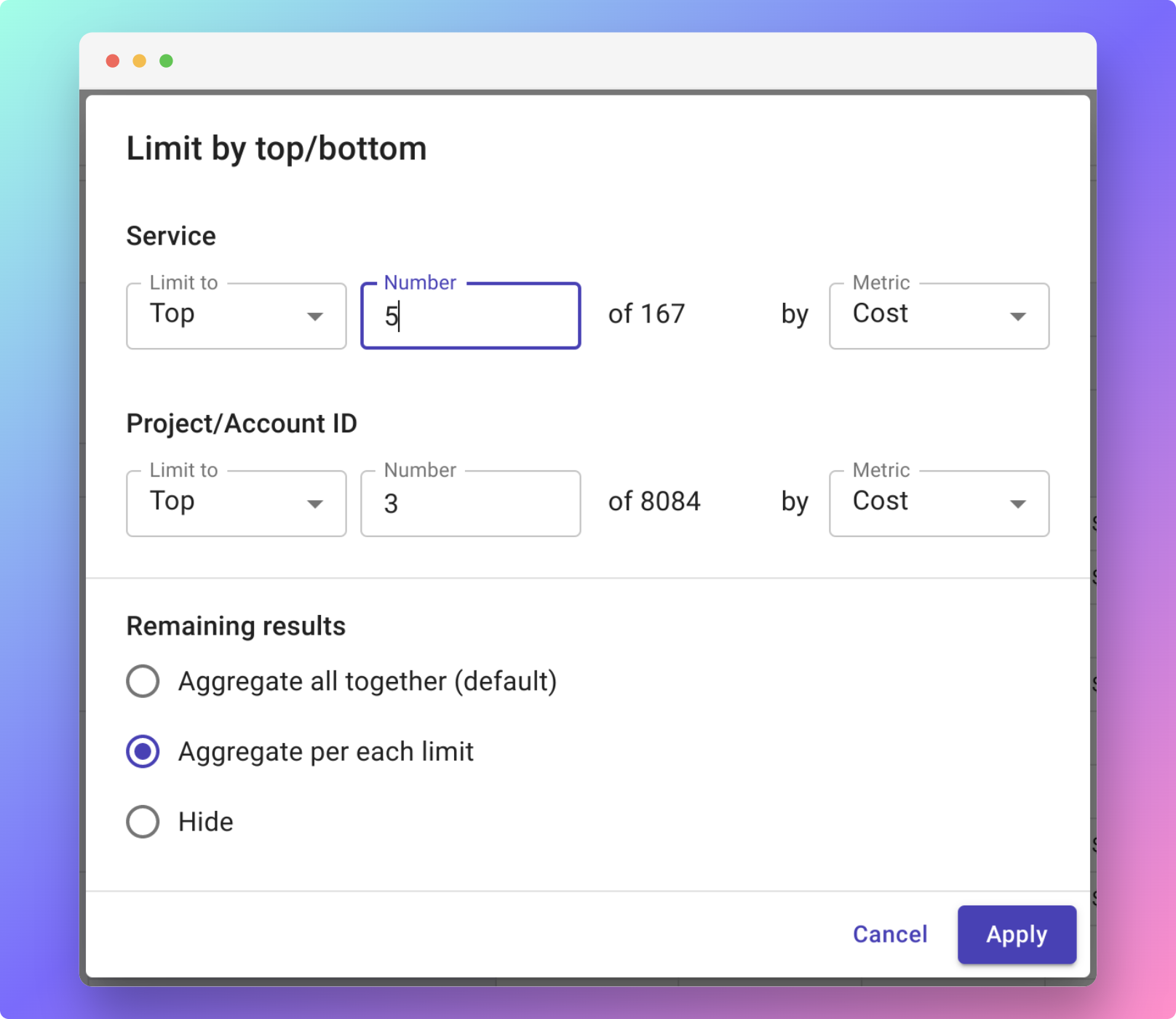The height and width of the screenshot is (1019, 1176).
Task: Click Project/Account ID Number field
Action: click(470, 504)
